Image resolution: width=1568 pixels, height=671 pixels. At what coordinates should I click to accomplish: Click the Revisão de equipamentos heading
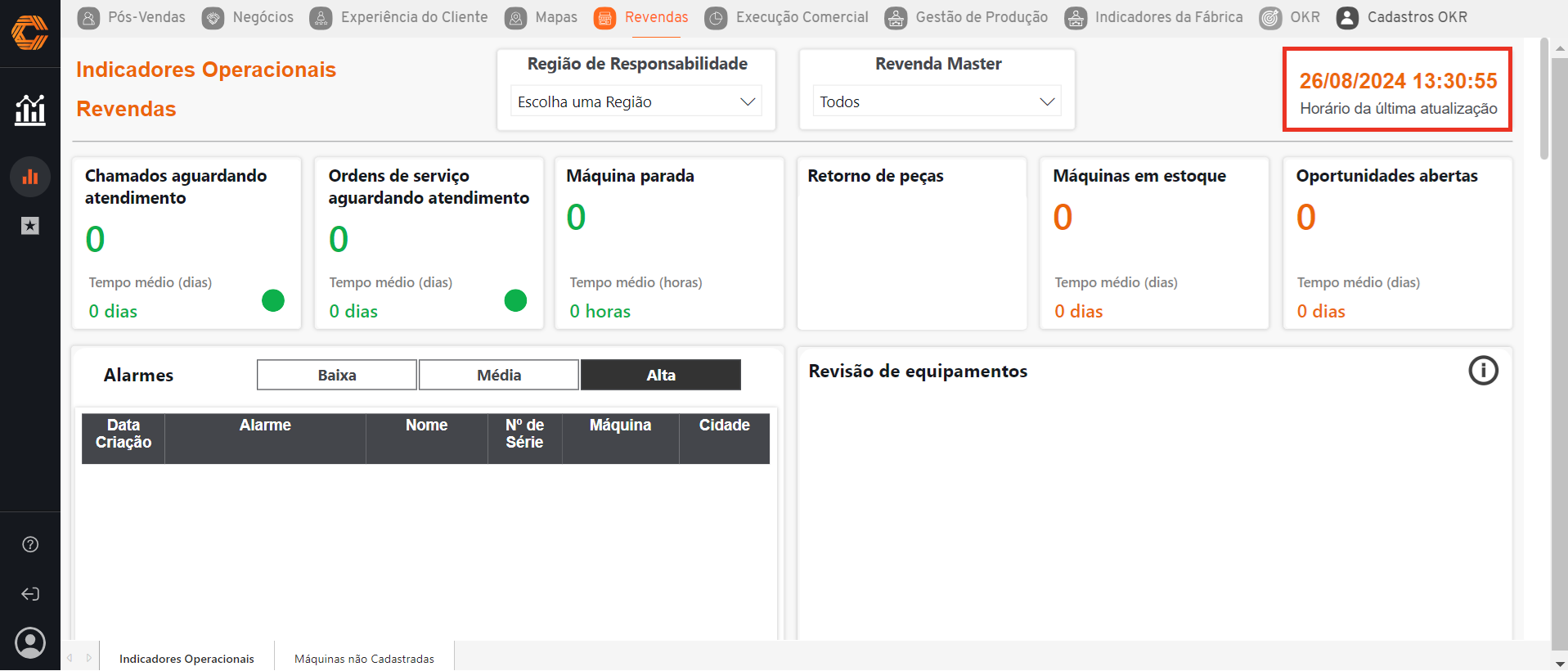pos(918,372)
